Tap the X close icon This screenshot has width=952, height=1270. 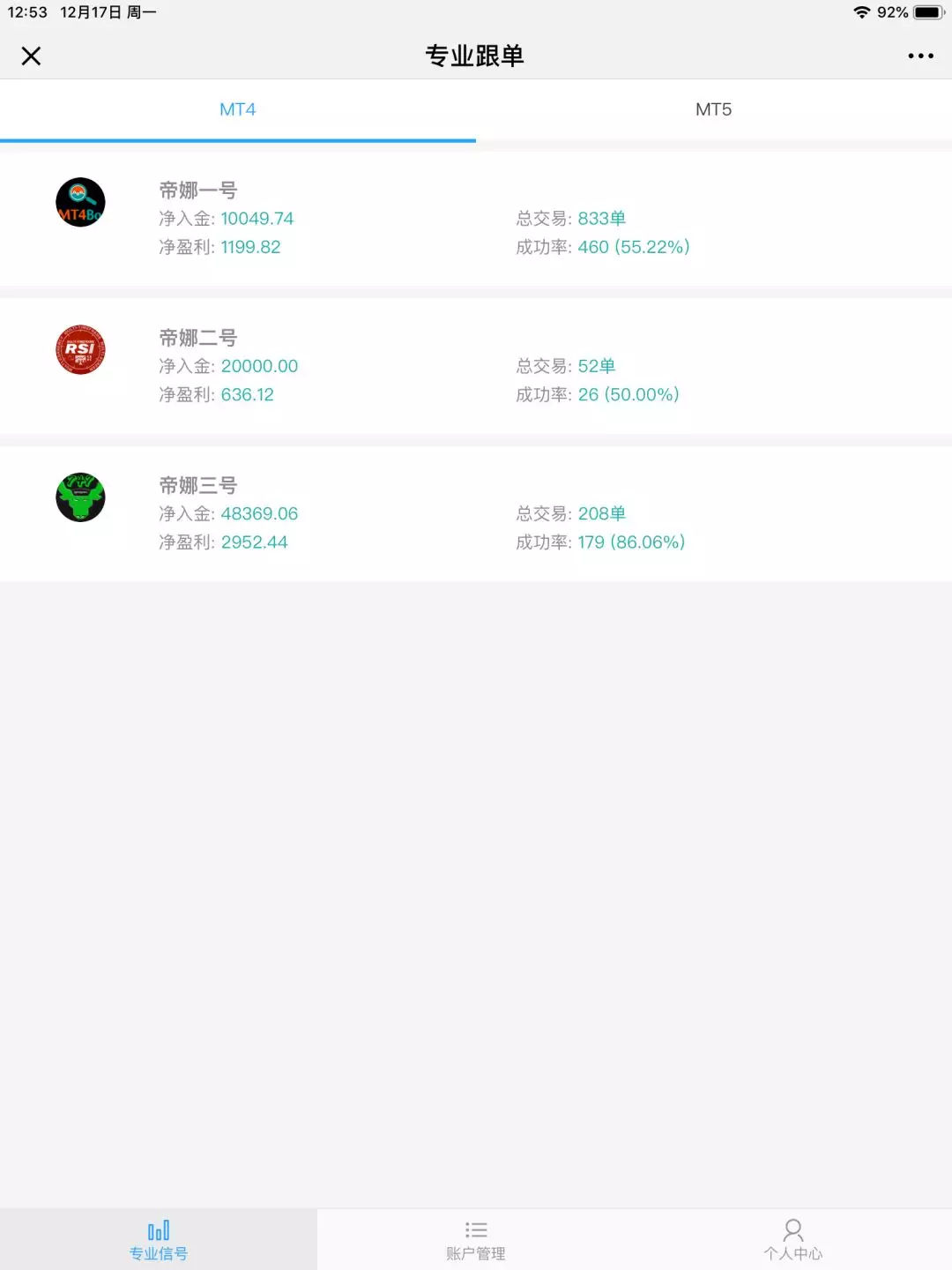(x=31, y=56)
